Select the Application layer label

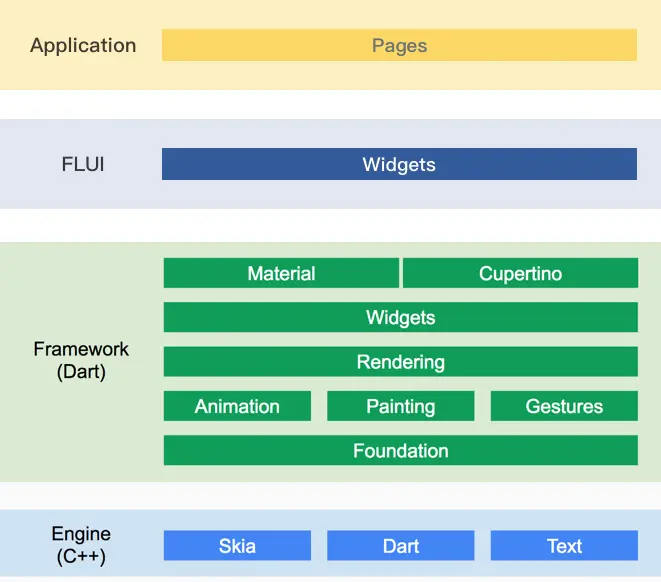pos(83,46)
